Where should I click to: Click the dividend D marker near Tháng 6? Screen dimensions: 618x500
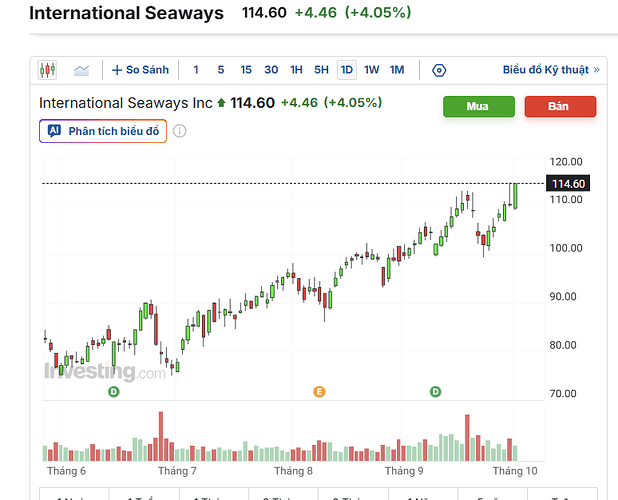(x=114, y=392)
